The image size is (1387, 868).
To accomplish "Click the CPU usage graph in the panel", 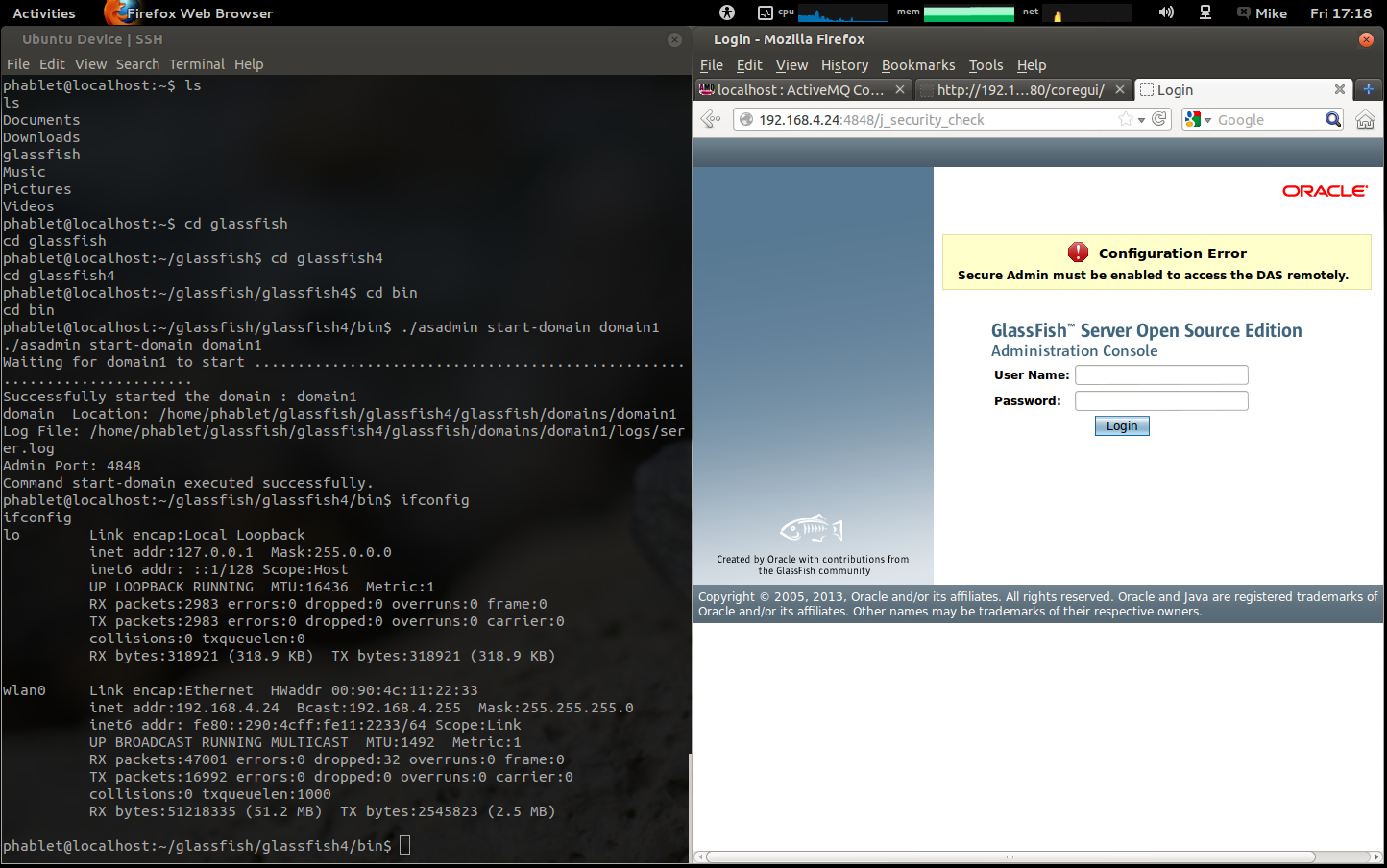I will (x=842, y=12).
